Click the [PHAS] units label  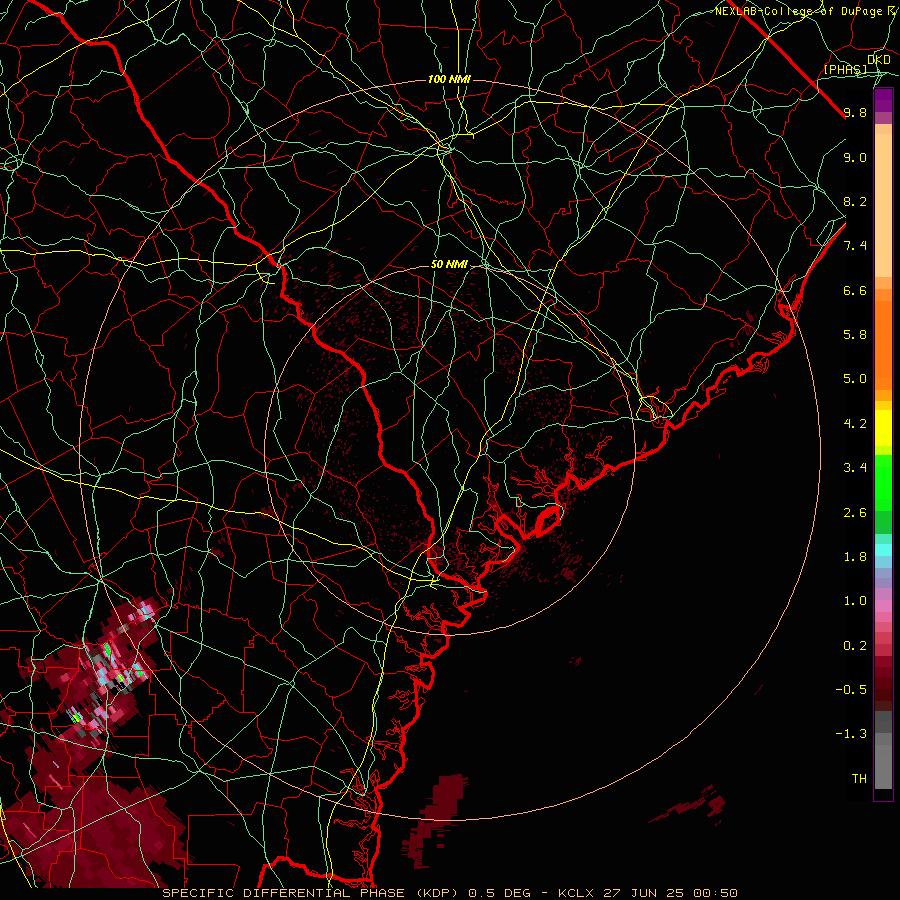coord(845,69)
